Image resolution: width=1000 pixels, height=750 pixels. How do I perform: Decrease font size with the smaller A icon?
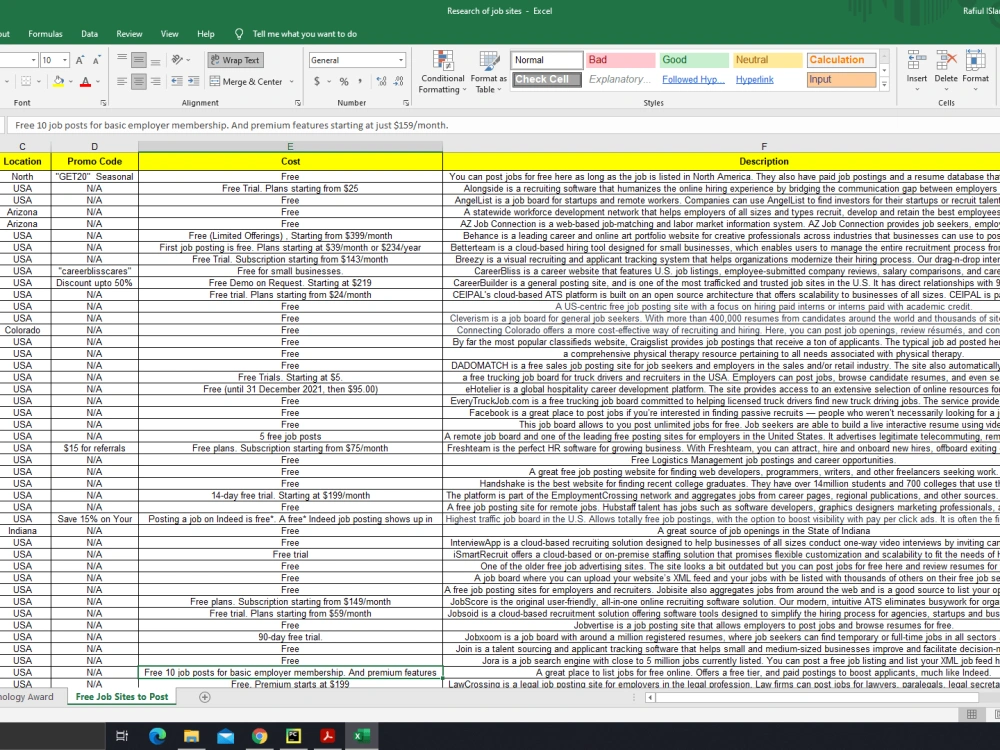pyautogui.click(x=96, y=60)
